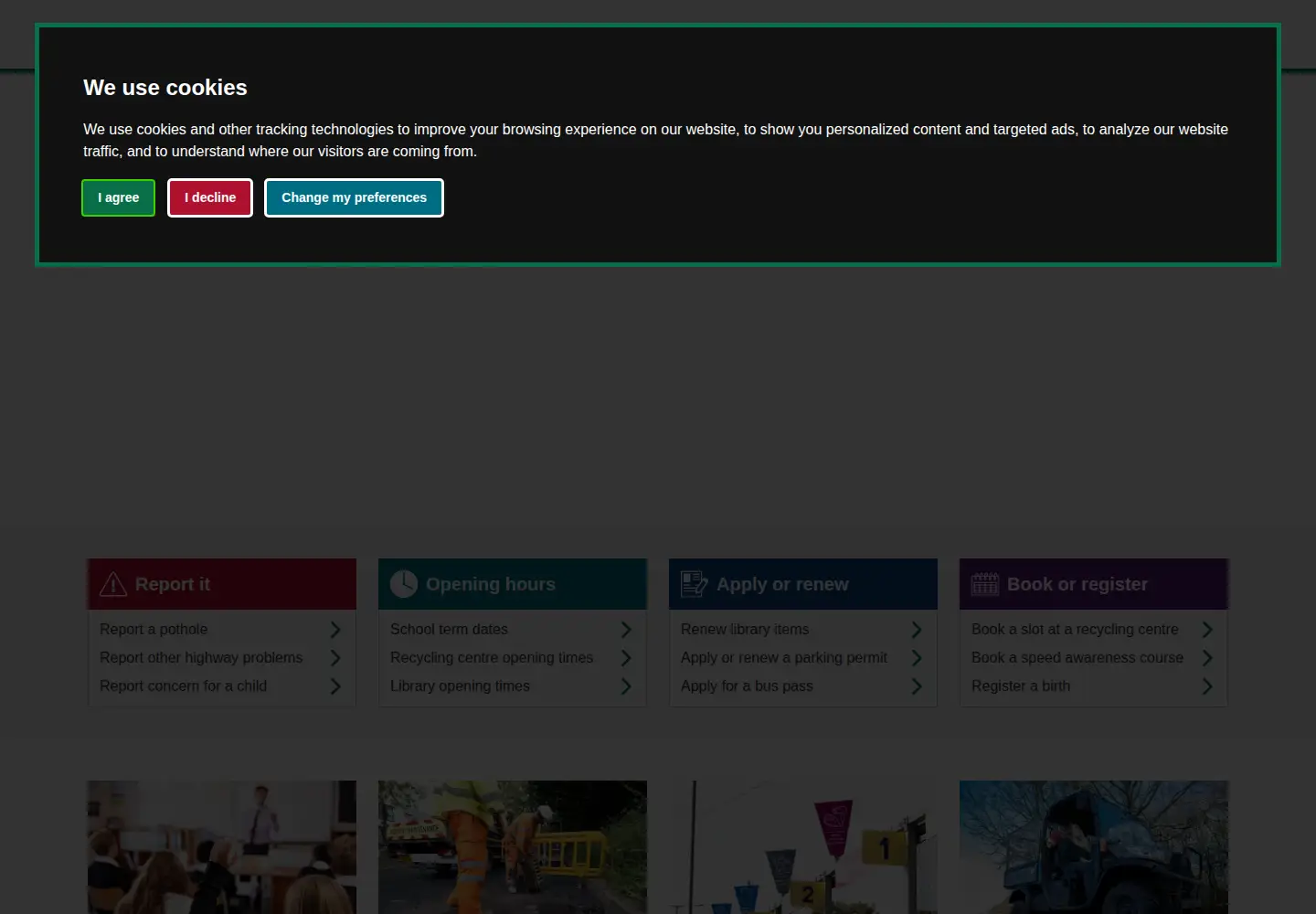
Task: Click chevron next to Apply for a bus pass
Action: tap(917, 686)
